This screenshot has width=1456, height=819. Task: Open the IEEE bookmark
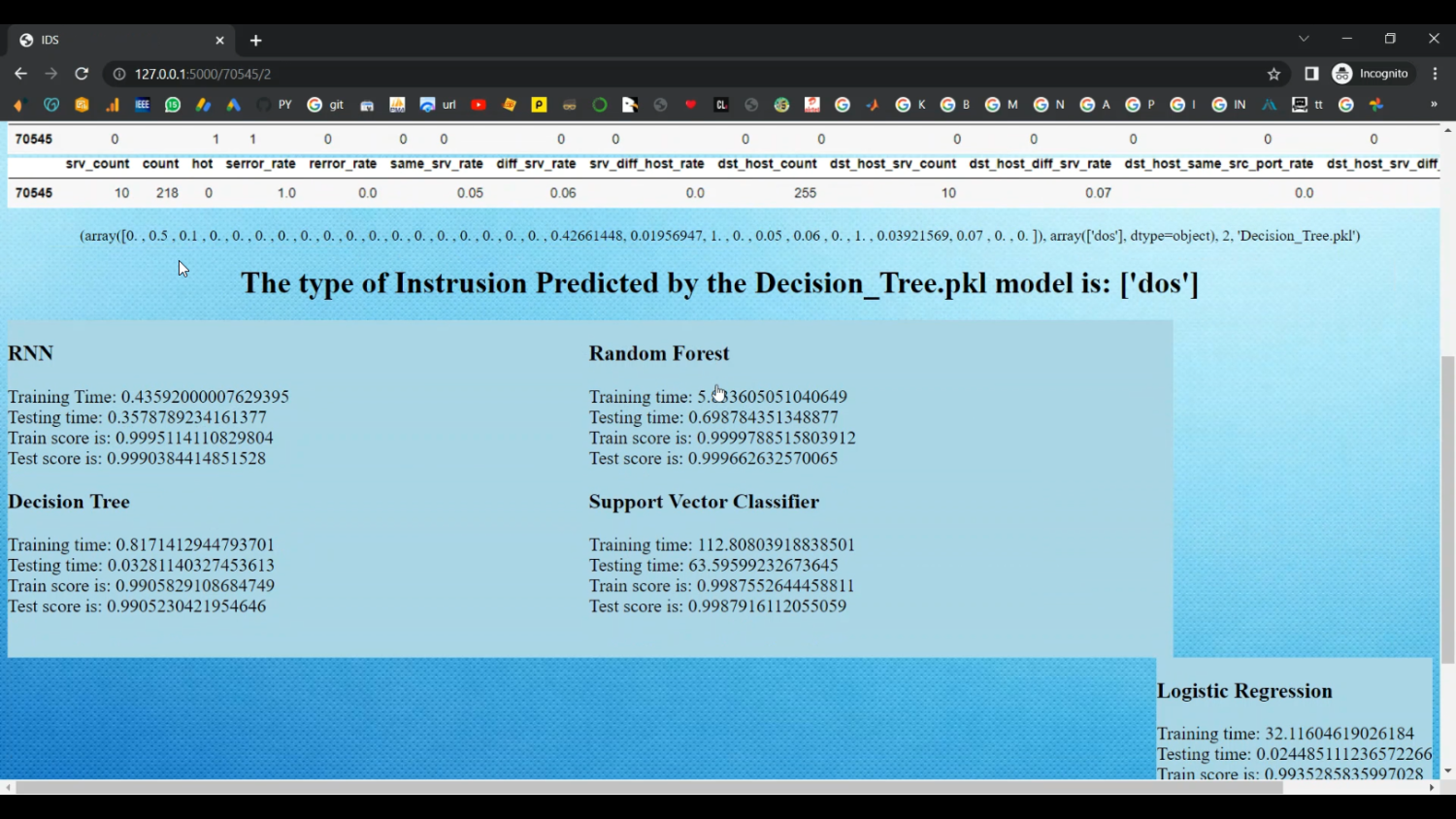tap(142, 105)
